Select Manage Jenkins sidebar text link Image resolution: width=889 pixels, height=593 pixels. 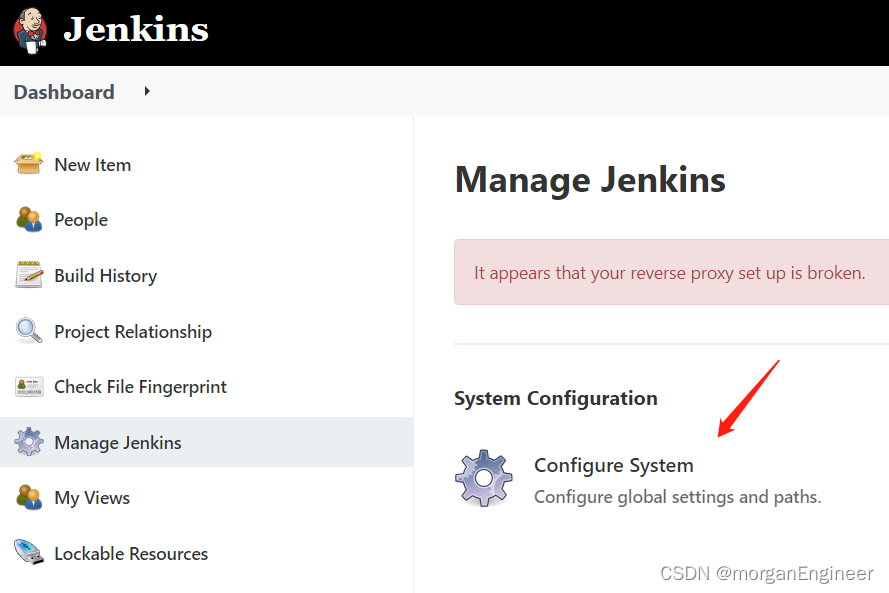[x=118, y=443]
